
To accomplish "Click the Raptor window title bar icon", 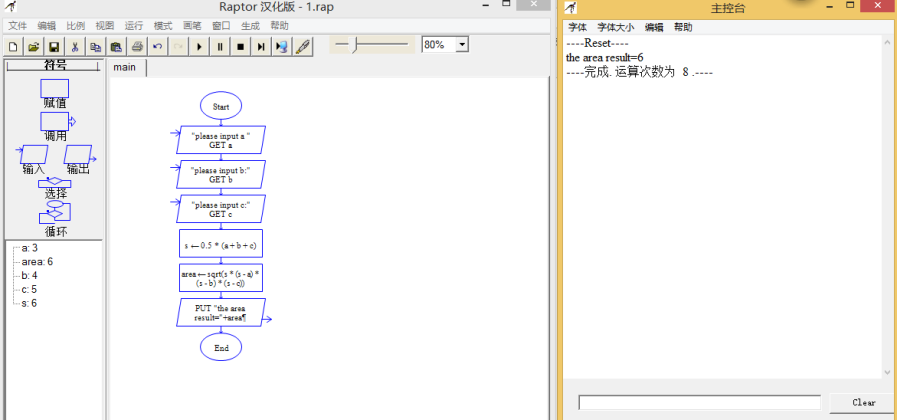I will point(10,7).
